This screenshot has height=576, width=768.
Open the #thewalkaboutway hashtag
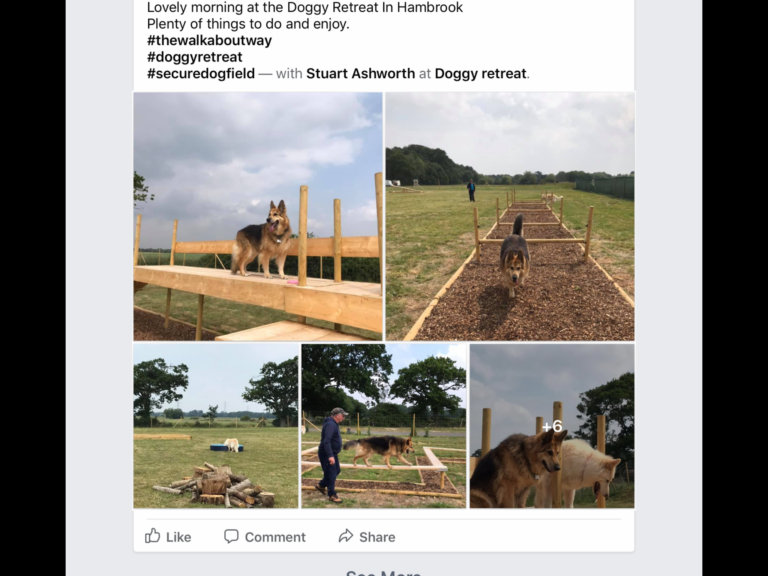pos(209,41)
